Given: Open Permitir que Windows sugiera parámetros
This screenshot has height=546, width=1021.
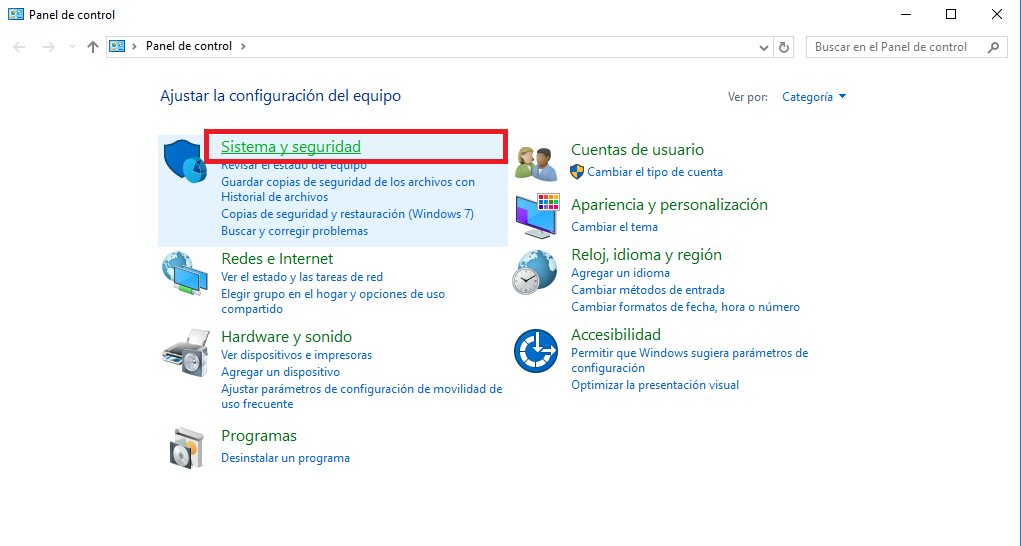Looking at the screenshot, I should coord(690,361).
